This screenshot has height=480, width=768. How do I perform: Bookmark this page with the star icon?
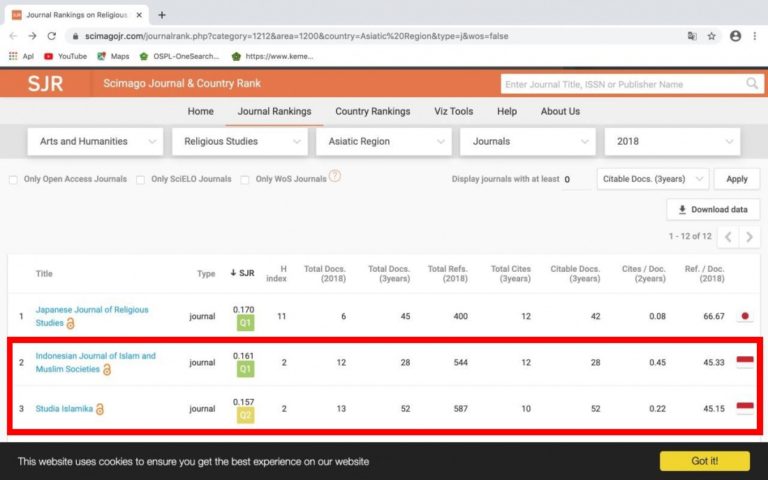point(711,36)
